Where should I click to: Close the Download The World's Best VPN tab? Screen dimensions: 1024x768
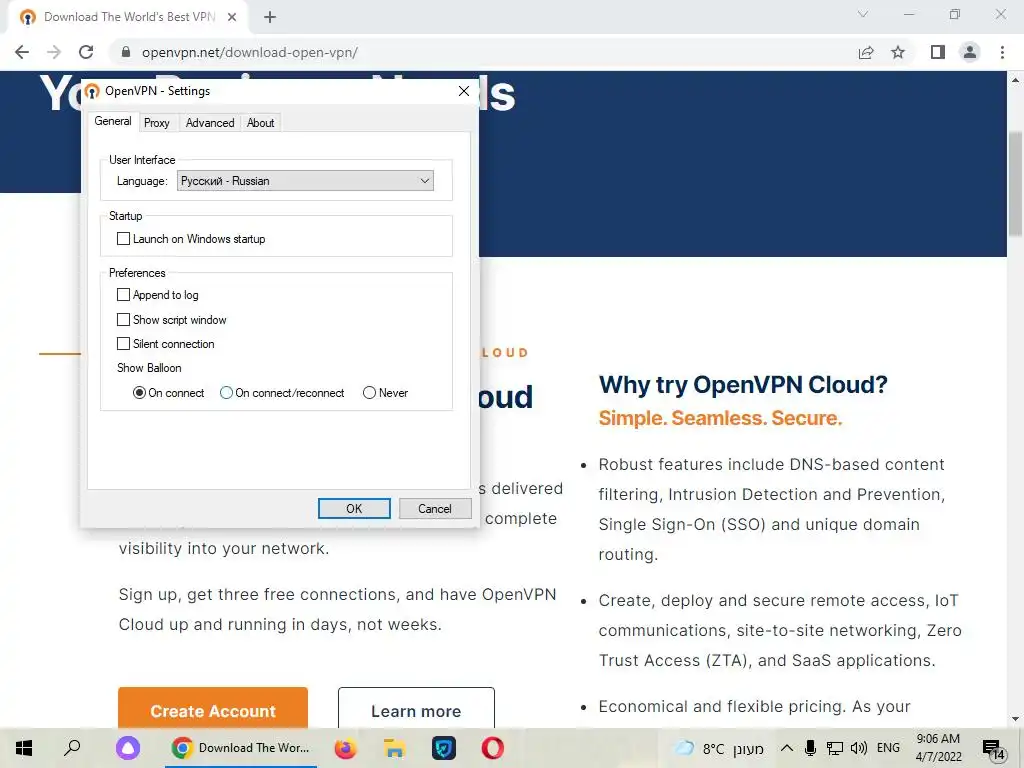(x=232, y=18)
